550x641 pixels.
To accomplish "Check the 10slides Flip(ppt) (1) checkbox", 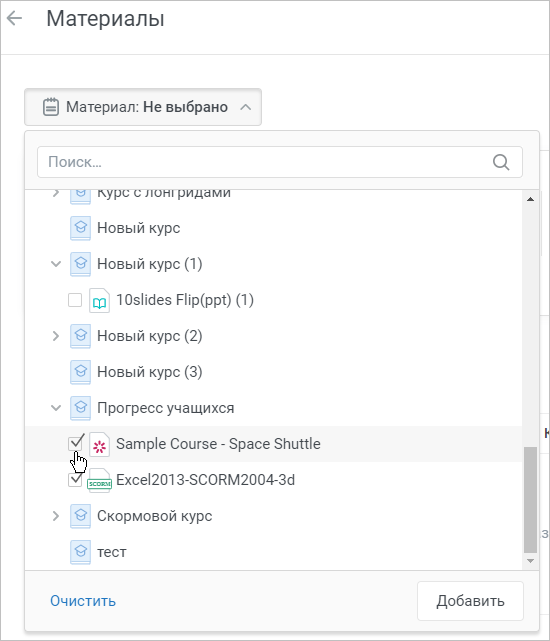I will pos(75,300).
